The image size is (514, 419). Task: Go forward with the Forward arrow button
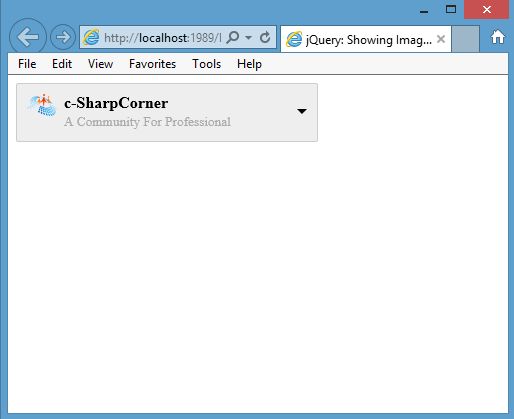pyautogui.click(x=63, y=37)
